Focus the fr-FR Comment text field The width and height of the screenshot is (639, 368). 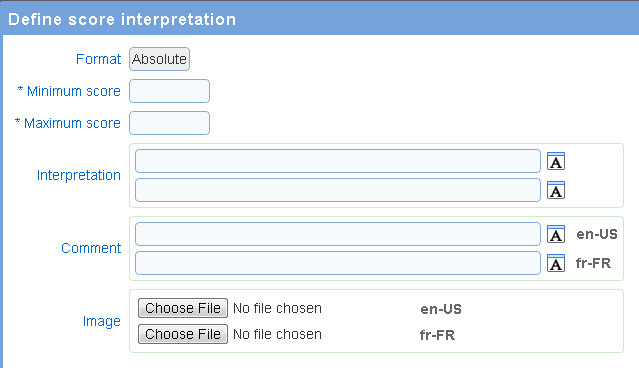coord(338,263)
